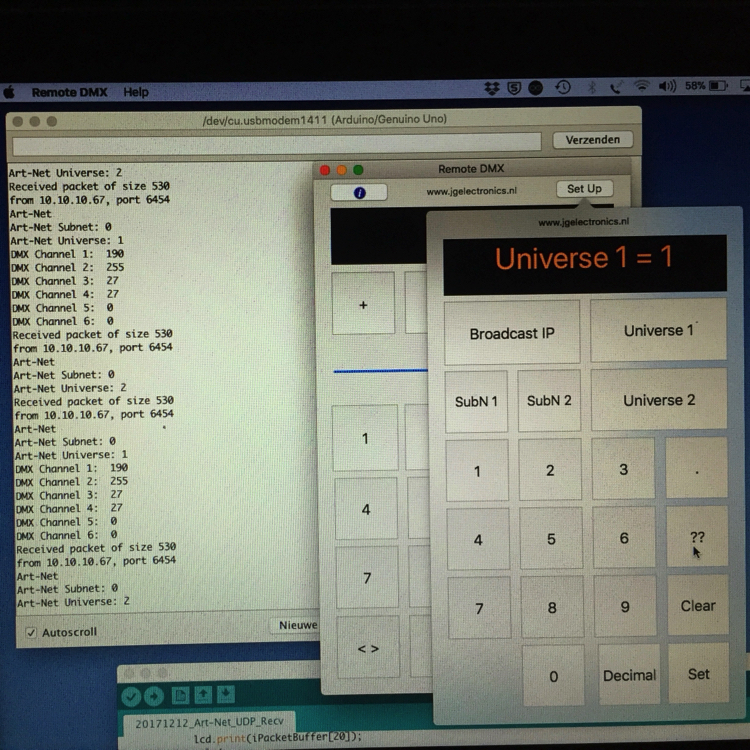Tap keypad digit 2 in setup popover
The width and height of the screenshot is (750, 750).
[x=550, y=470]
